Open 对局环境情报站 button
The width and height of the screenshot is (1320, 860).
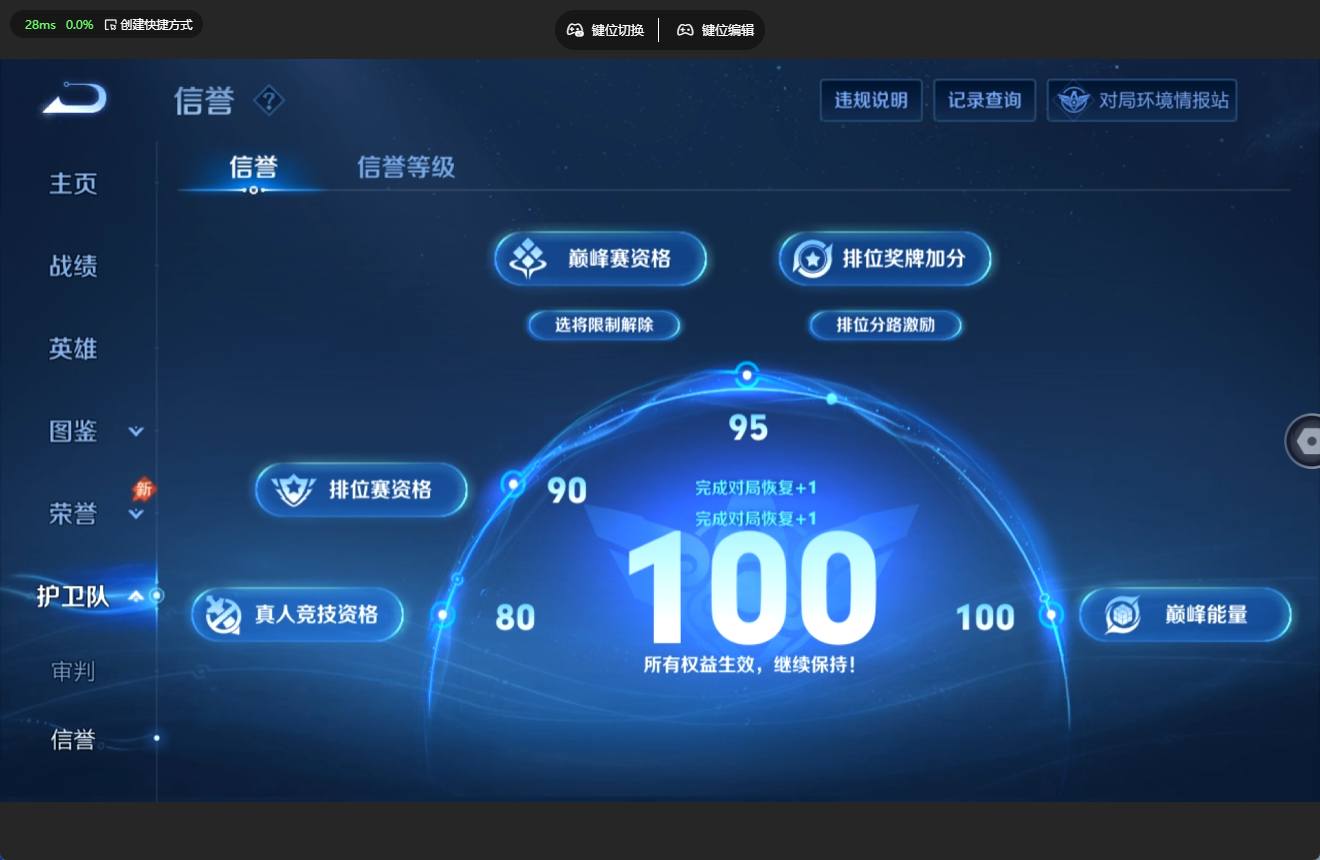pos(1142,100)
